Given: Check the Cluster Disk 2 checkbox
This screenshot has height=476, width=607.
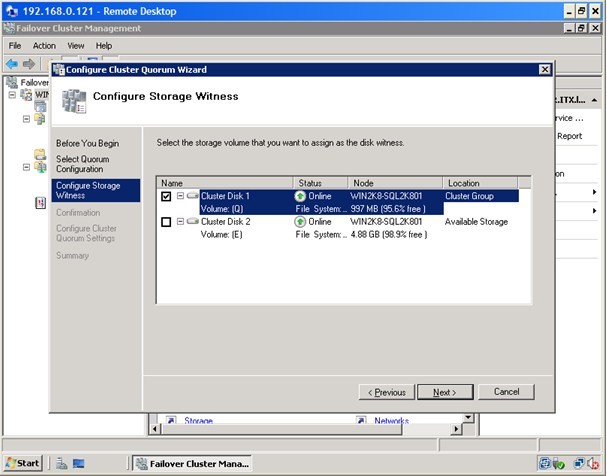Looking at the screenshot, I should [166, 222].
